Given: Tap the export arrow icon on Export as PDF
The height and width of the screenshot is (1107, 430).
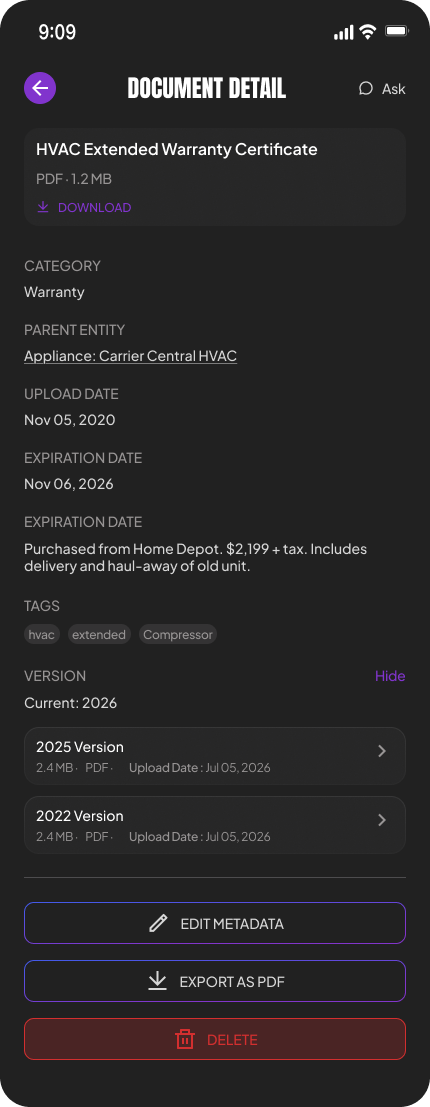Looking at the screenshot, I should pyautogui.click(x=157, y=981).
